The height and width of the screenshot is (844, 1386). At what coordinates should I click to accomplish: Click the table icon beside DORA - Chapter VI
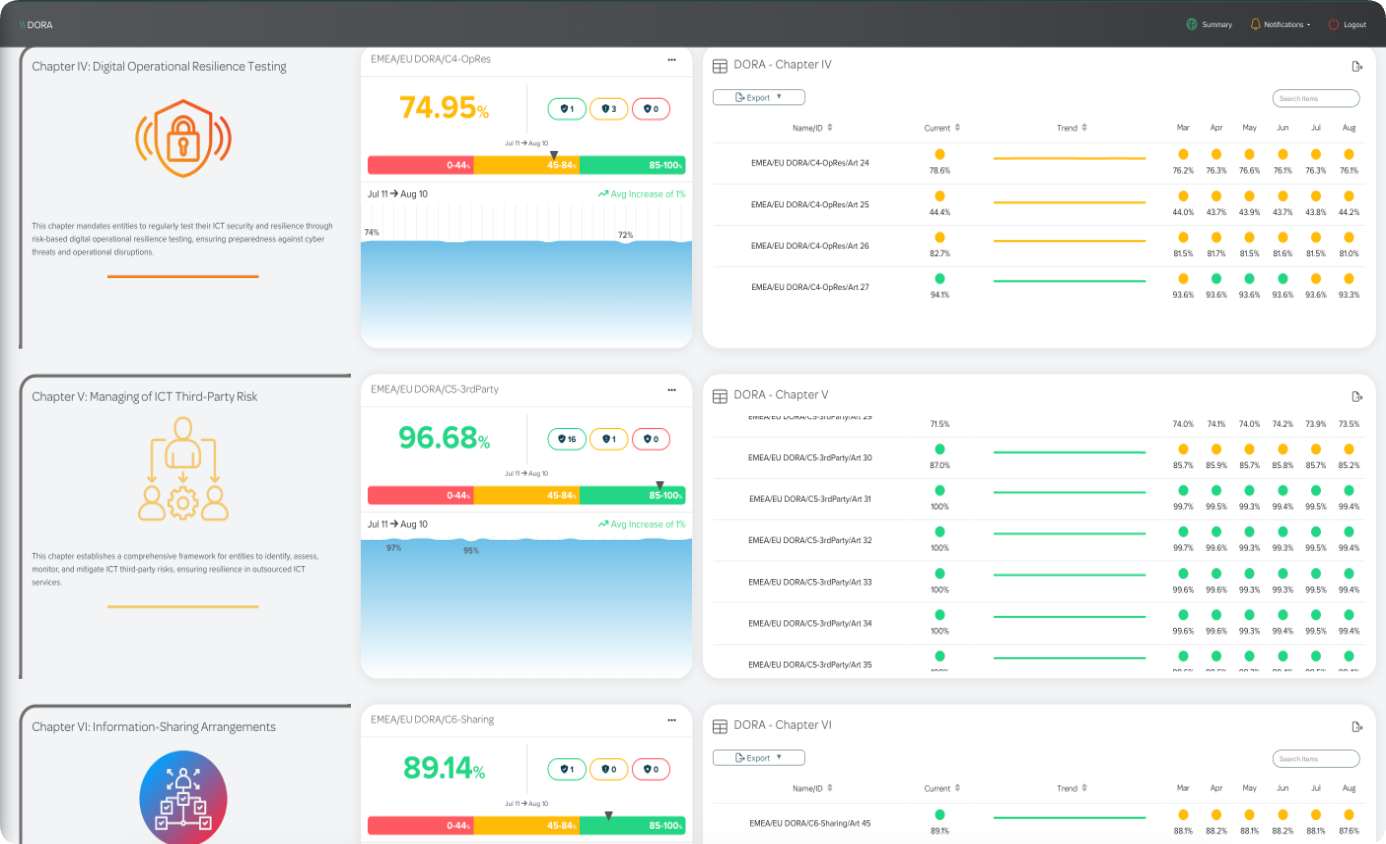[720, 726]
